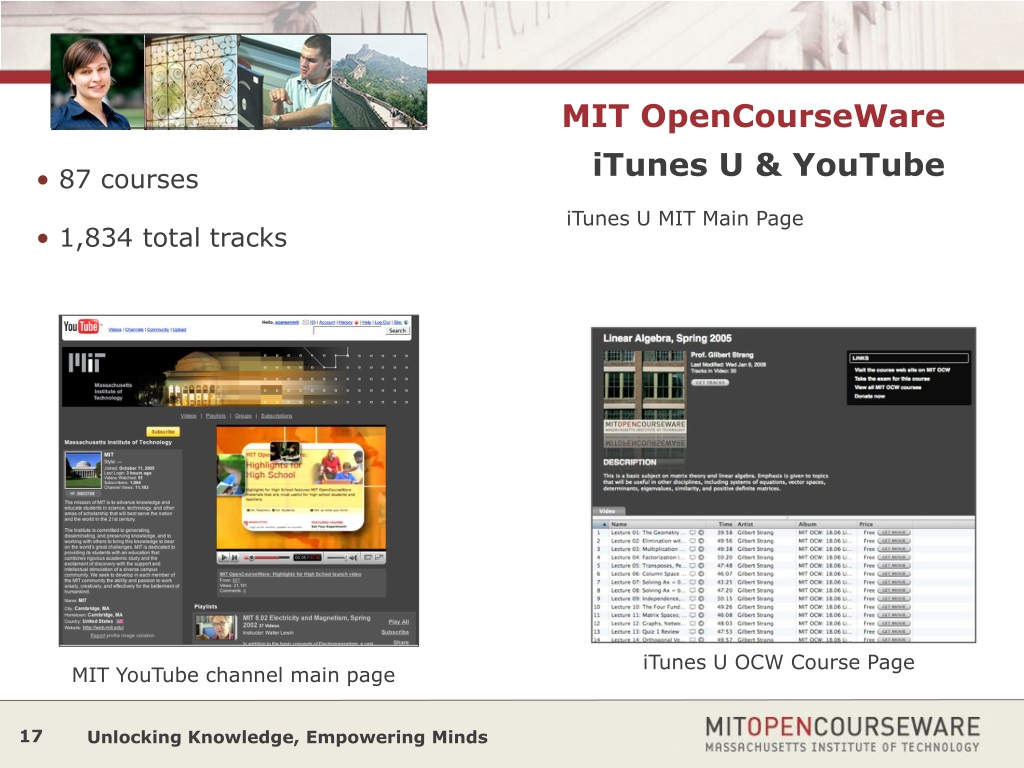The height and width of the screenshot is (768, 1024).
Task: Select the Lecture 13: Quiz 1 Review row
Action: click(783, 632)
